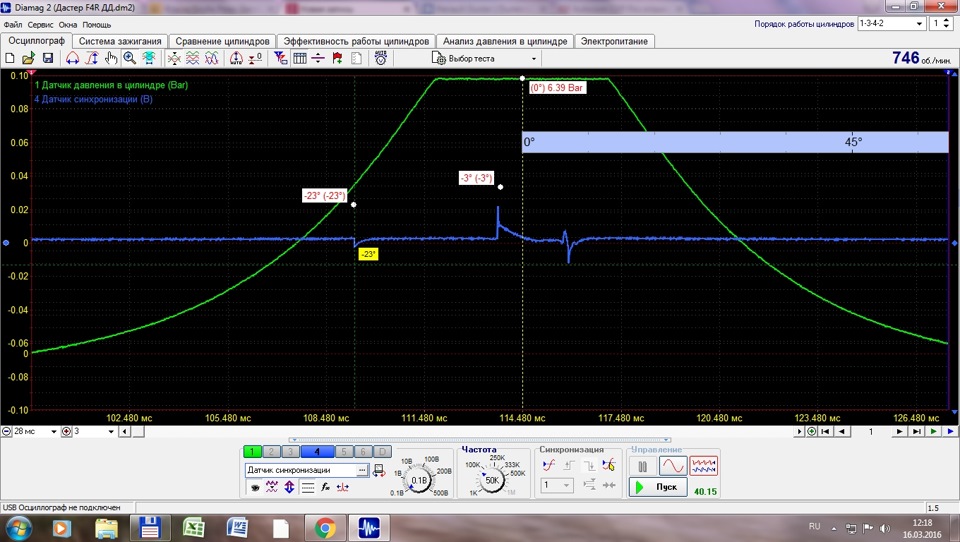
Task: Click the red flag marker icon
Action: coord(337,58)
